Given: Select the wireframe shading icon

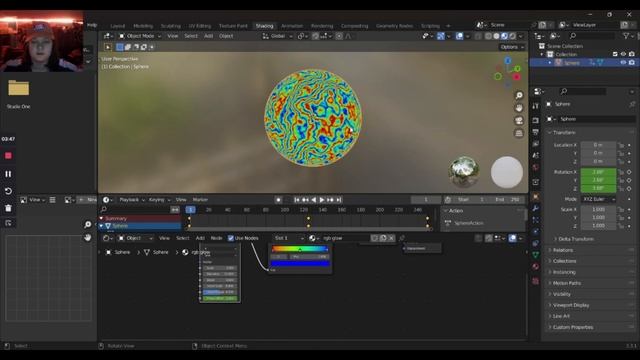Looking at the screenshot, I should coord(488,36).
